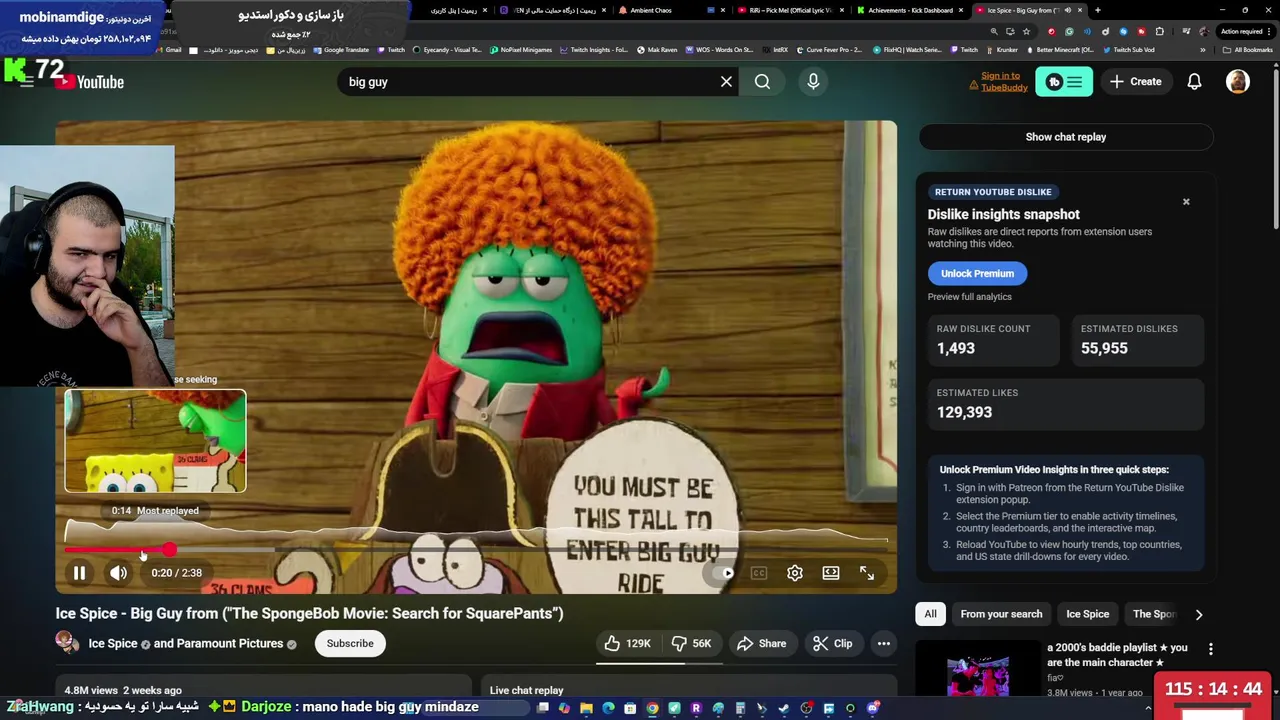Viewport: 1280px width, 720px height.
Task: Subscribe to the channel
Action: pos(350,644)
